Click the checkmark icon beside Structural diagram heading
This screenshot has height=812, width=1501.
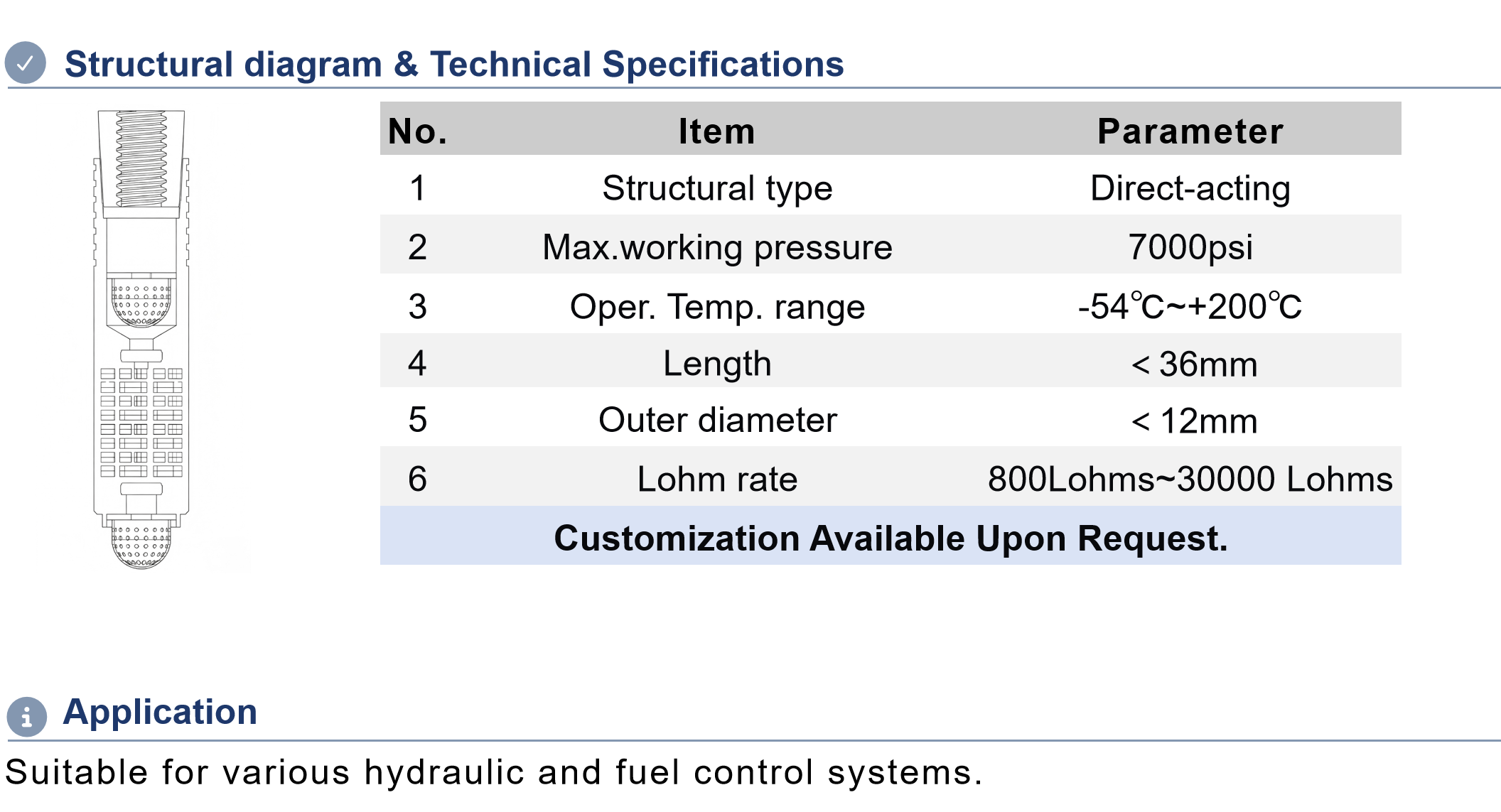tap(26, 63)
